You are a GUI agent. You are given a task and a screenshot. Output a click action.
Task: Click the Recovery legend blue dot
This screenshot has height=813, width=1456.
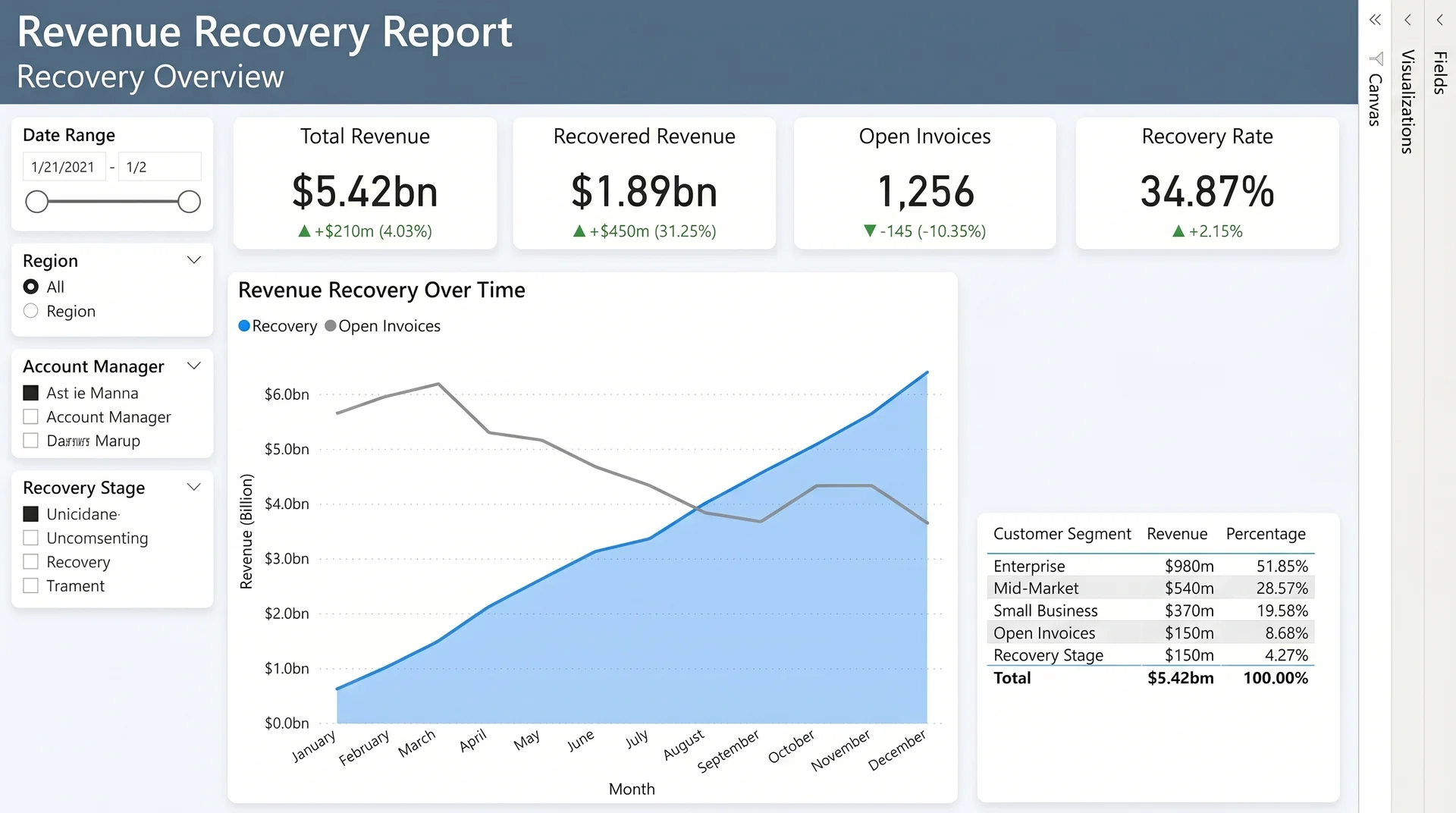point(244,326)
